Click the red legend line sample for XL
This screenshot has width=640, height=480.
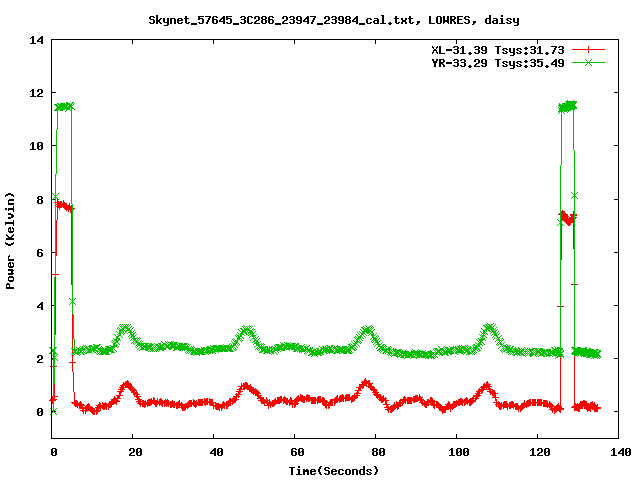588,50
